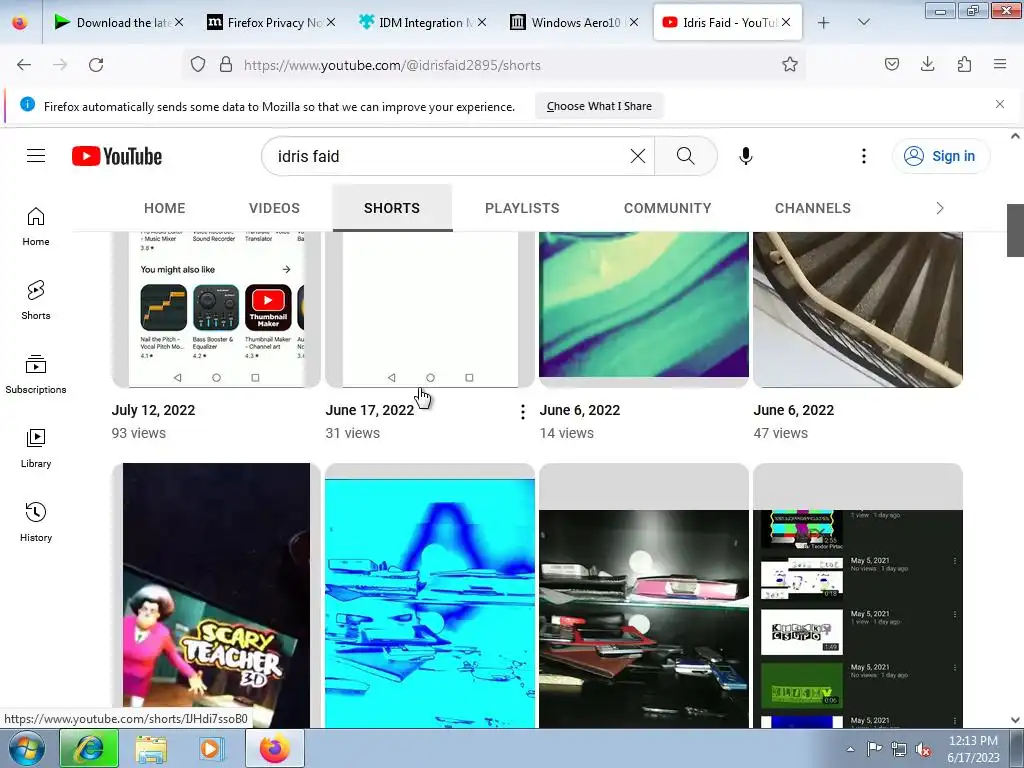Select the SHORTS channel tab
Image resolution: width=1024 pixels, height=768 pixels.
tap(392, 208)
